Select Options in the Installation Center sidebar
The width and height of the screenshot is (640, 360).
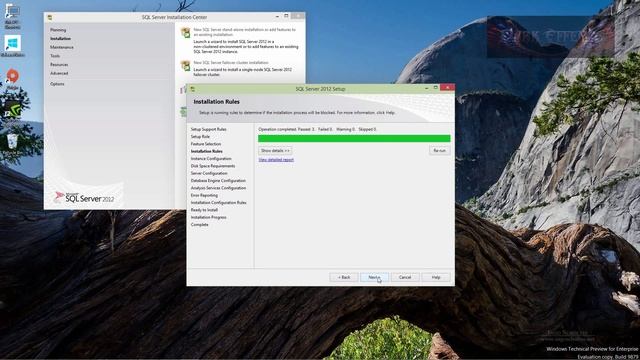pos(58,84)
